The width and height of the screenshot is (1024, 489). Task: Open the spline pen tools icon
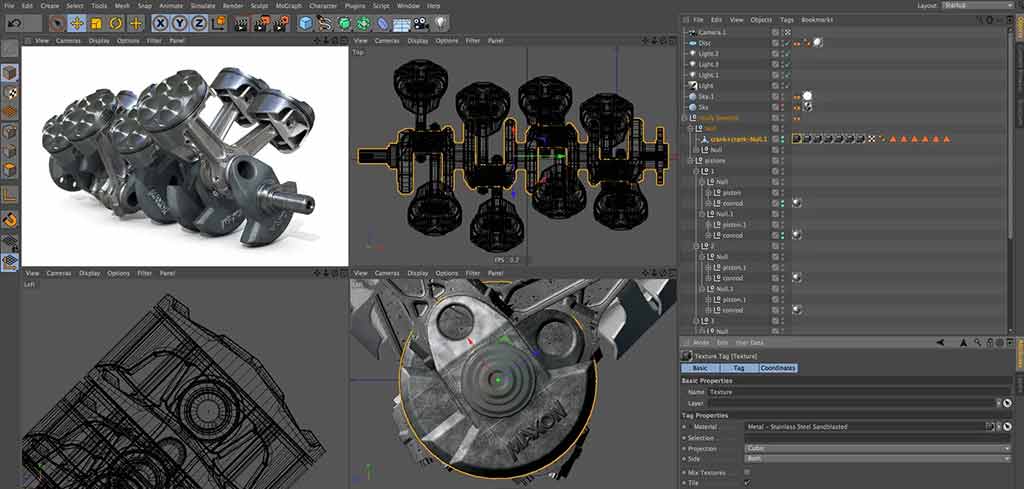(325, 24)
